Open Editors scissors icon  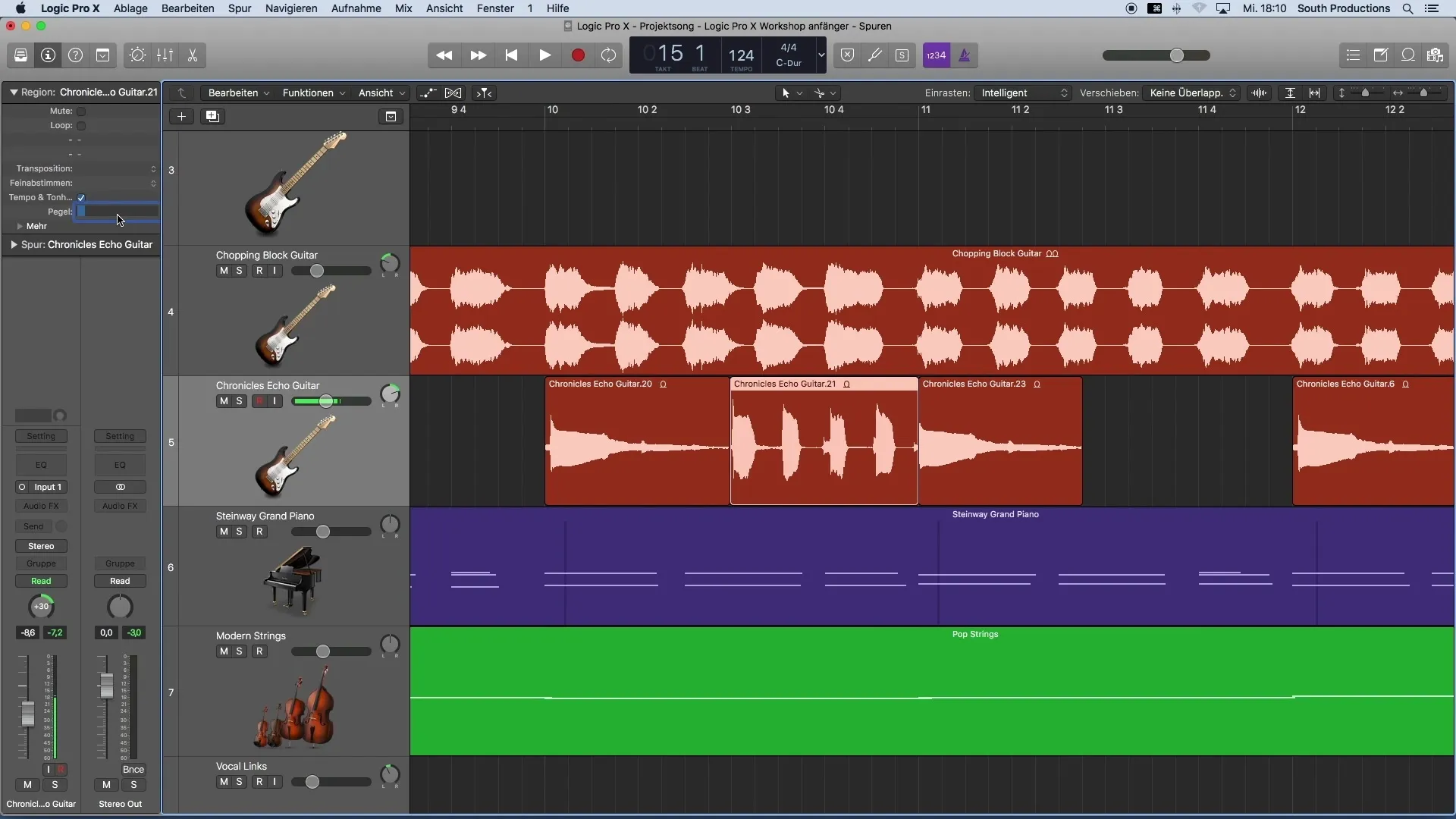coord(193,55)
